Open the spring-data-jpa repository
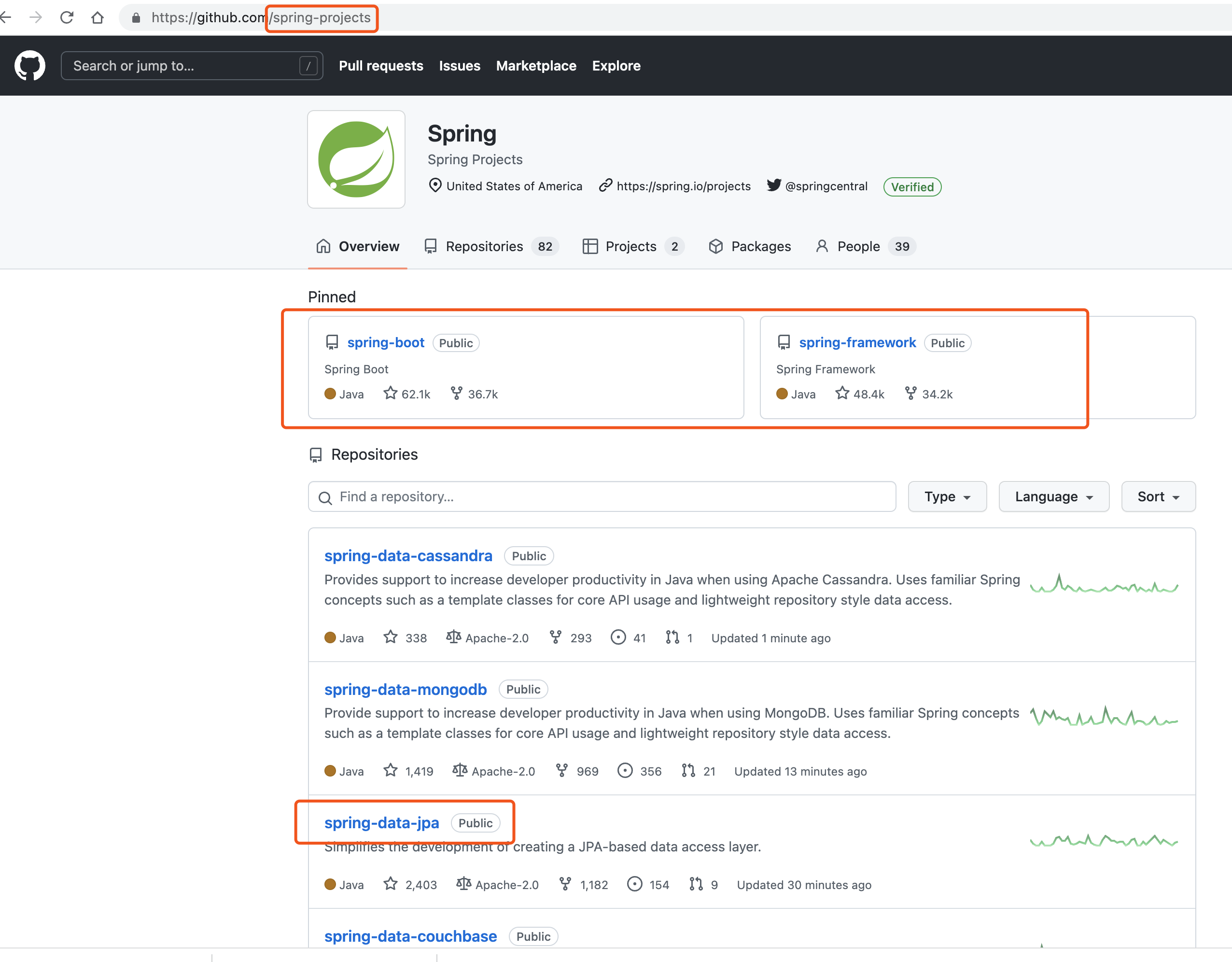The width and height of the screenshot is (1232, 962). [382, 822]
